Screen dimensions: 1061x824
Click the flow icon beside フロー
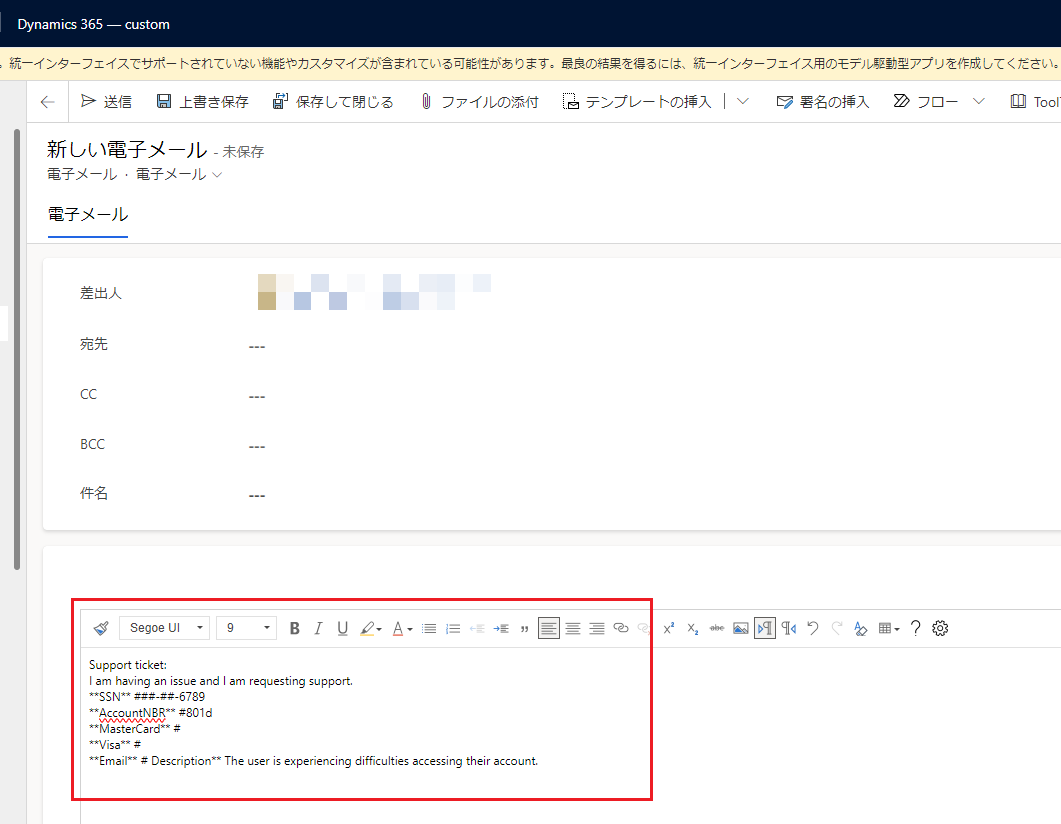901,101
